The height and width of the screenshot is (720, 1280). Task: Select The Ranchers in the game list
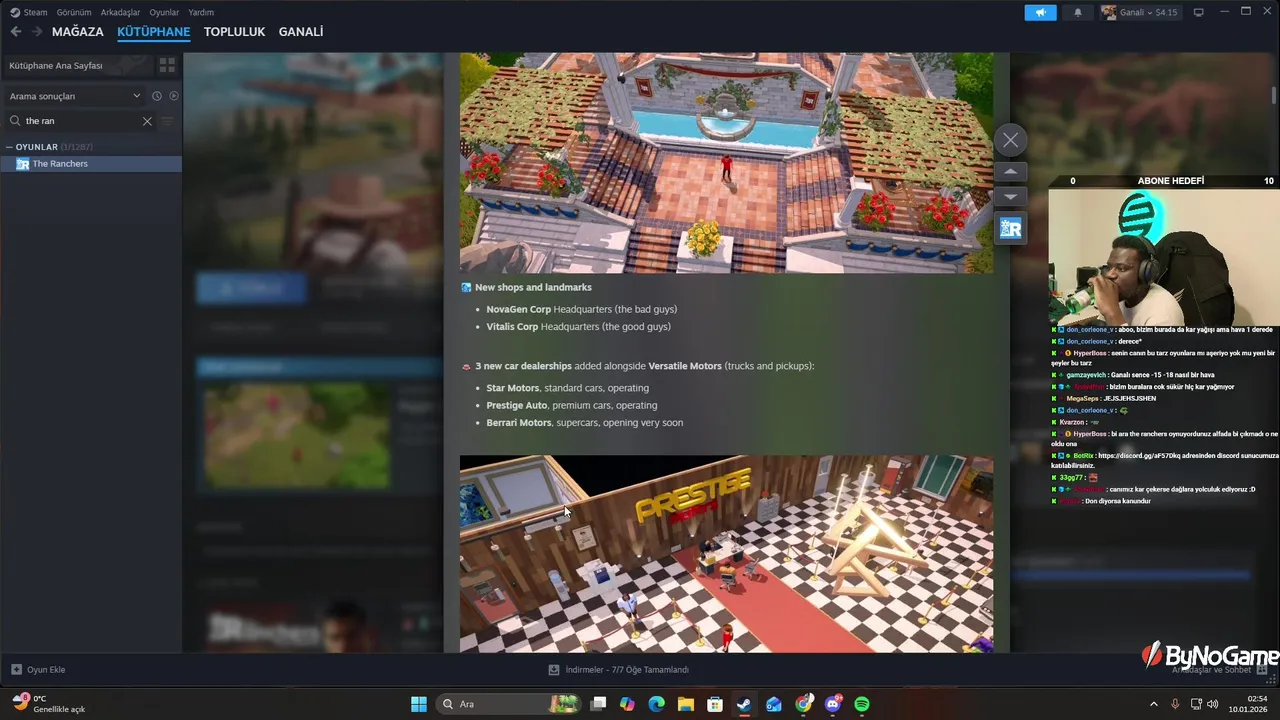(x=91, y=164)
